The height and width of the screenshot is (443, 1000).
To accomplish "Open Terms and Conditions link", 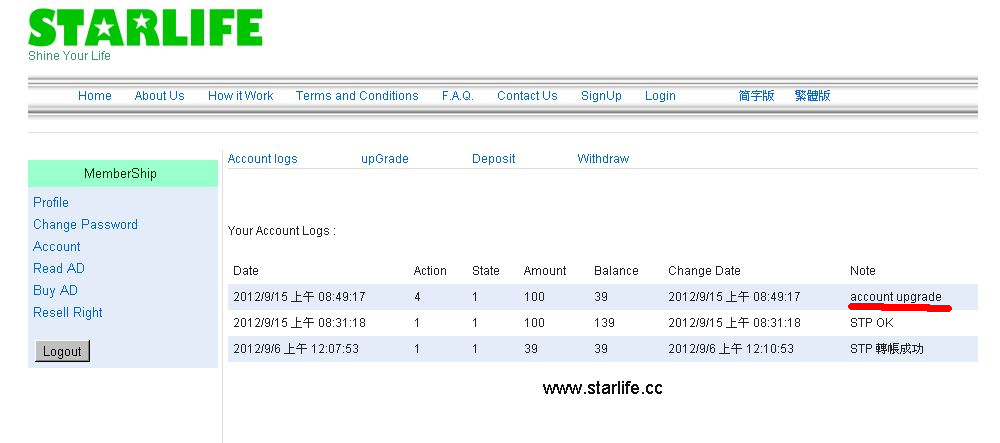I will tap(357, 96).
